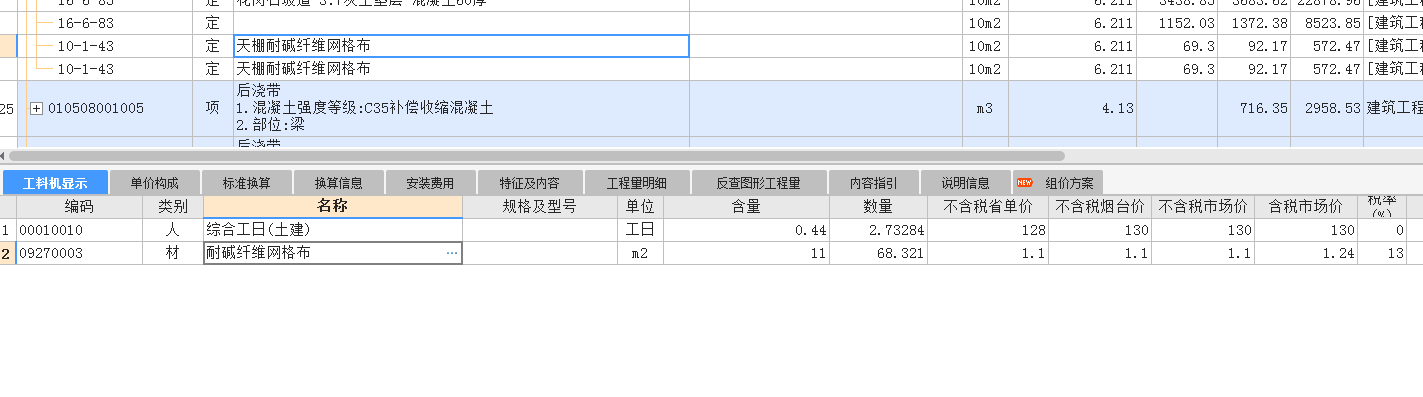Open the 反查图形工程量 tab
1423x397 pixels.
click(x=759, y=183)
